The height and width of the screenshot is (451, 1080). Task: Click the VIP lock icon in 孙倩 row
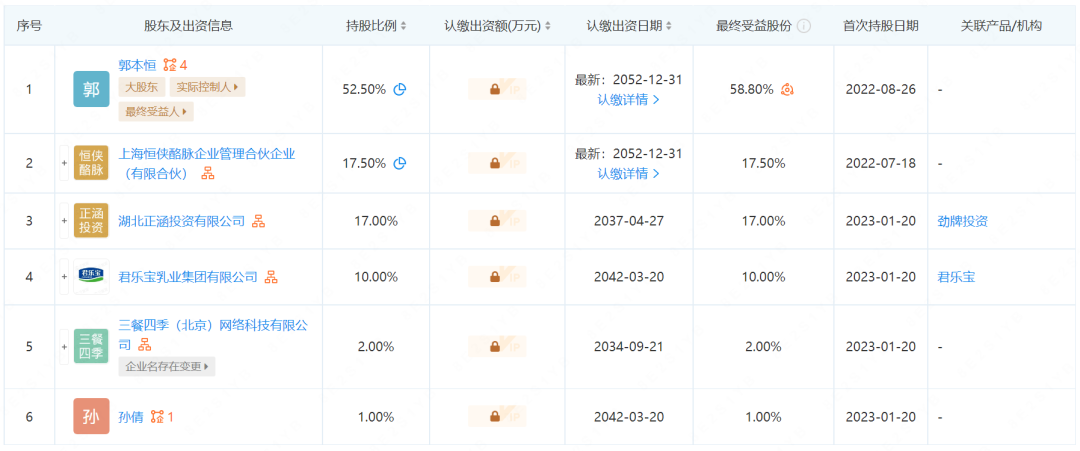click(x=497, y=417)
